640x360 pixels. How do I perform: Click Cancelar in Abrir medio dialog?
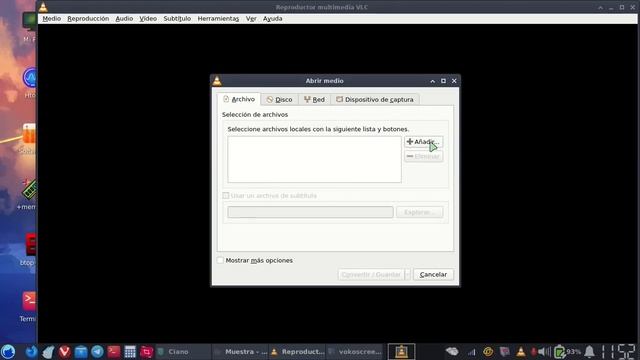pyautogui.click(x=433, y=275)
